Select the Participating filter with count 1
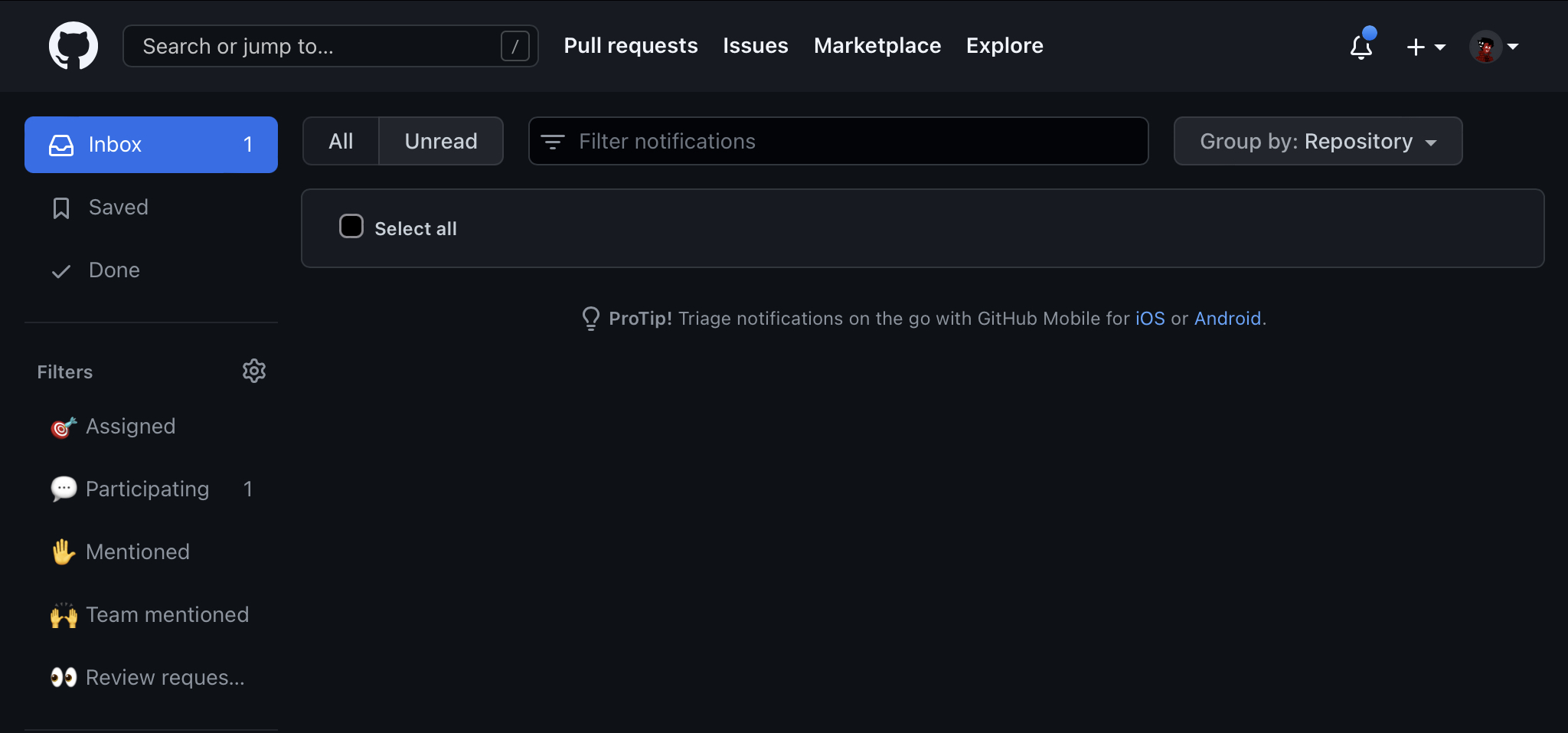The height and width of the screenshot is (733, 1568). click(x=147, y=489)
